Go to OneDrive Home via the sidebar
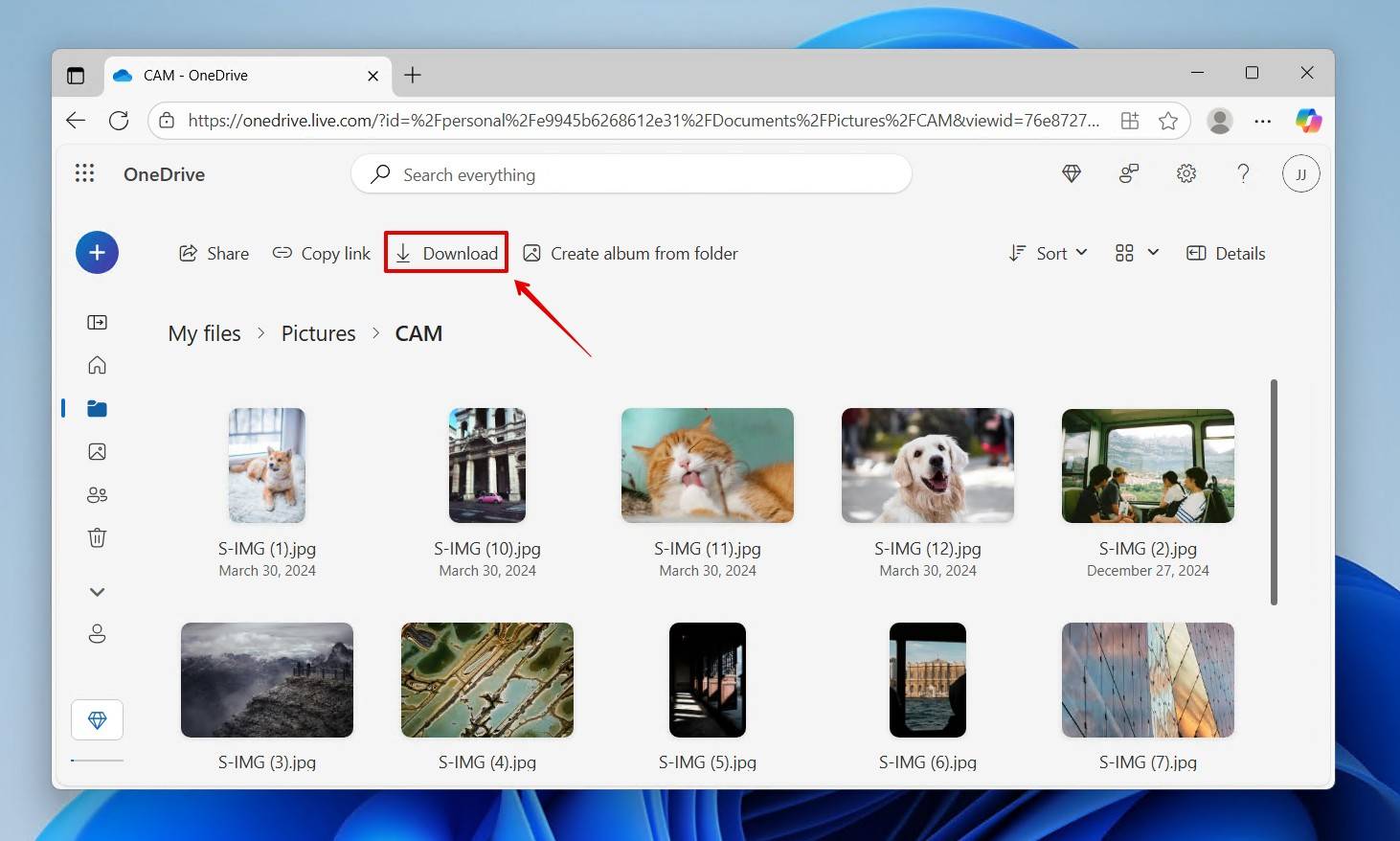1400x841 pixels. [x=96, y=365]
